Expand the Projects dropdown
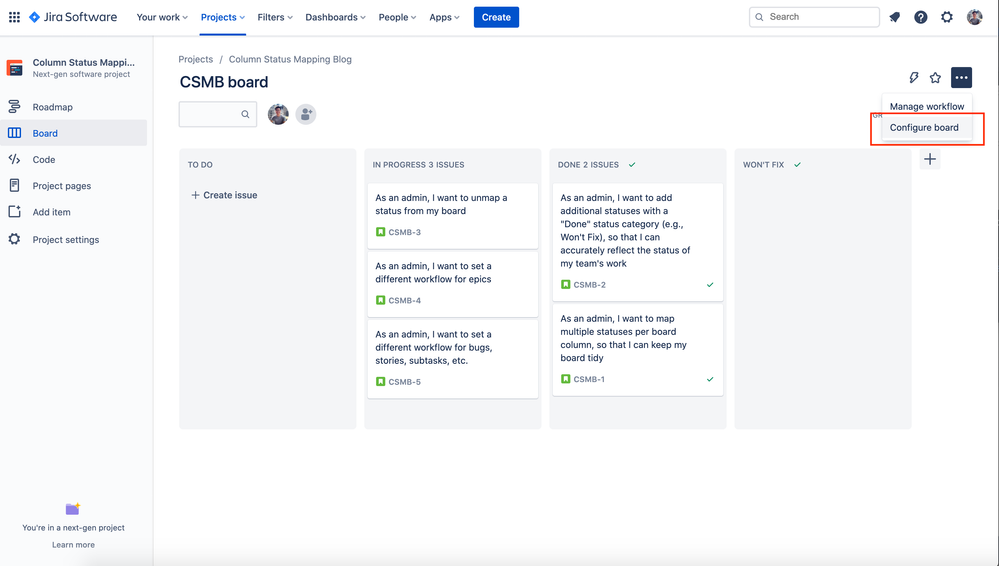Image resolution: width=999 pixels, height=566 pixels. coord(222,17)
